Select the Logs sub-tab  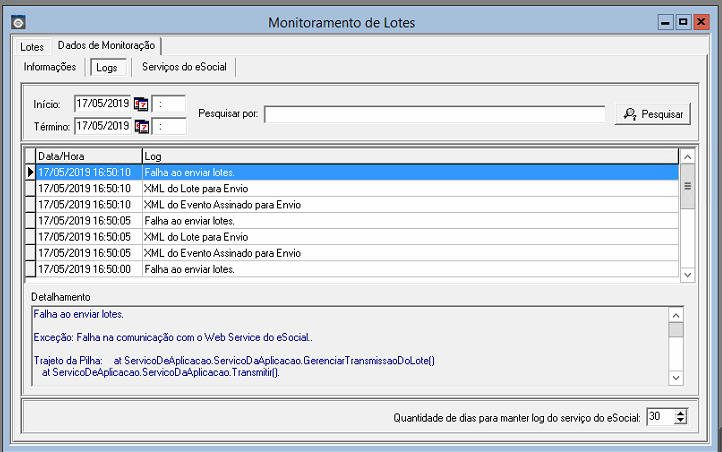click(x=105, y=68)
